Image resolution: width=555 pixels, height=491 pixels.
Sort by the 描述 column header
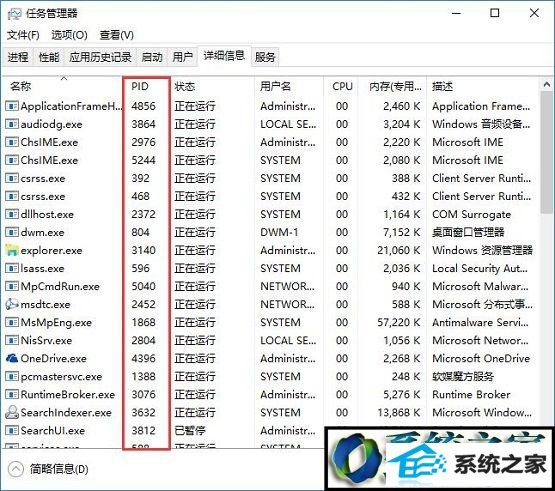(x=483, y=86)
